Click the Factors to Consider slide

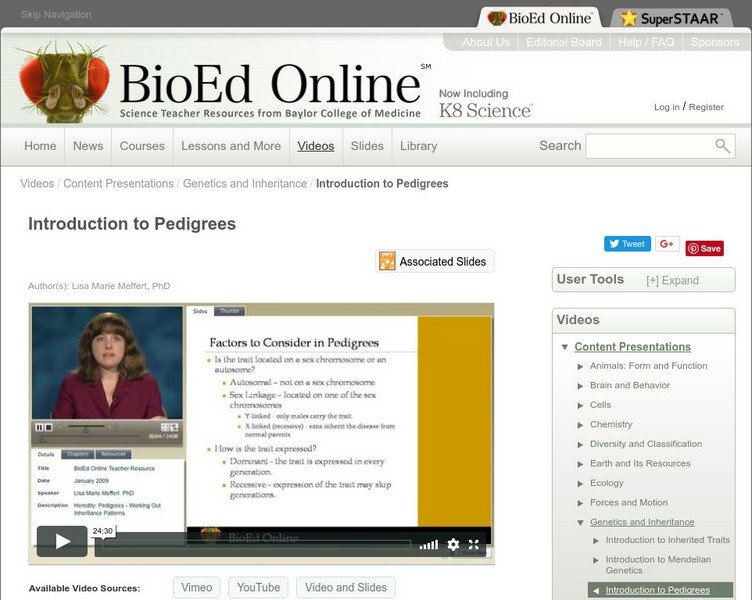[302, 421]
